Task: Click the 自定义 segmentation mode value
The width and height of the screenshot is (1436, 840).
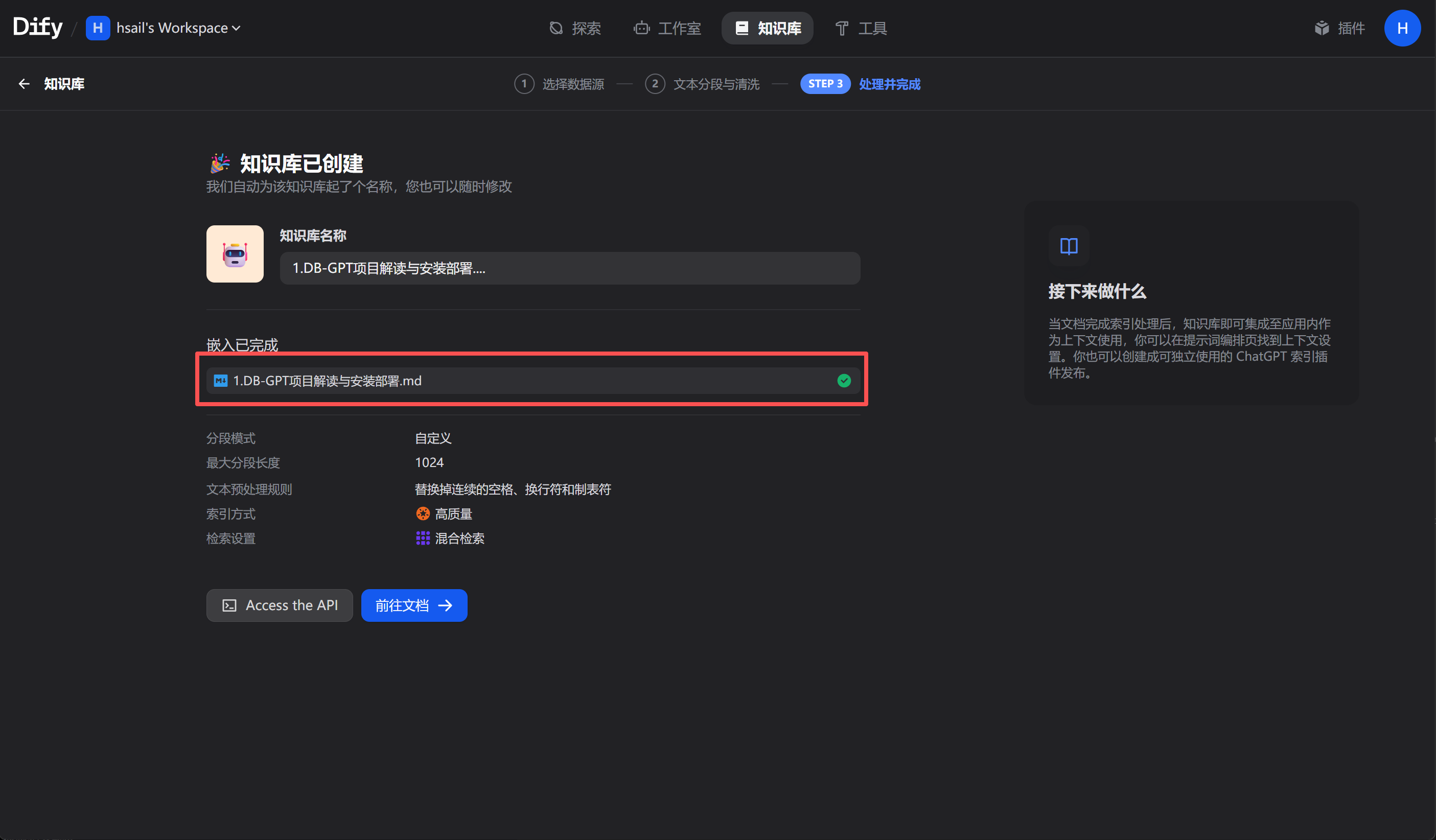Action: tap(433, 438)
